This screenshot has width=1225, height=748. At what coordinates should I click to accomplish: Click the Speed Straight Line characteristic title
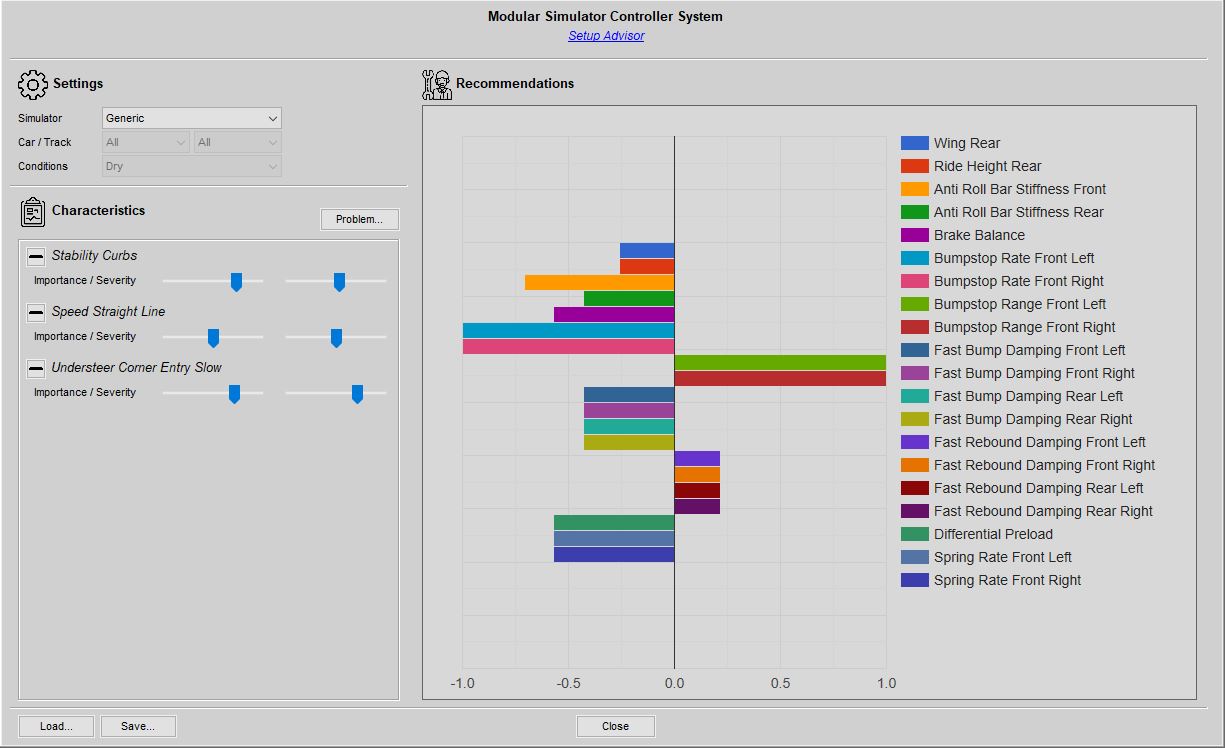point(108,312)
